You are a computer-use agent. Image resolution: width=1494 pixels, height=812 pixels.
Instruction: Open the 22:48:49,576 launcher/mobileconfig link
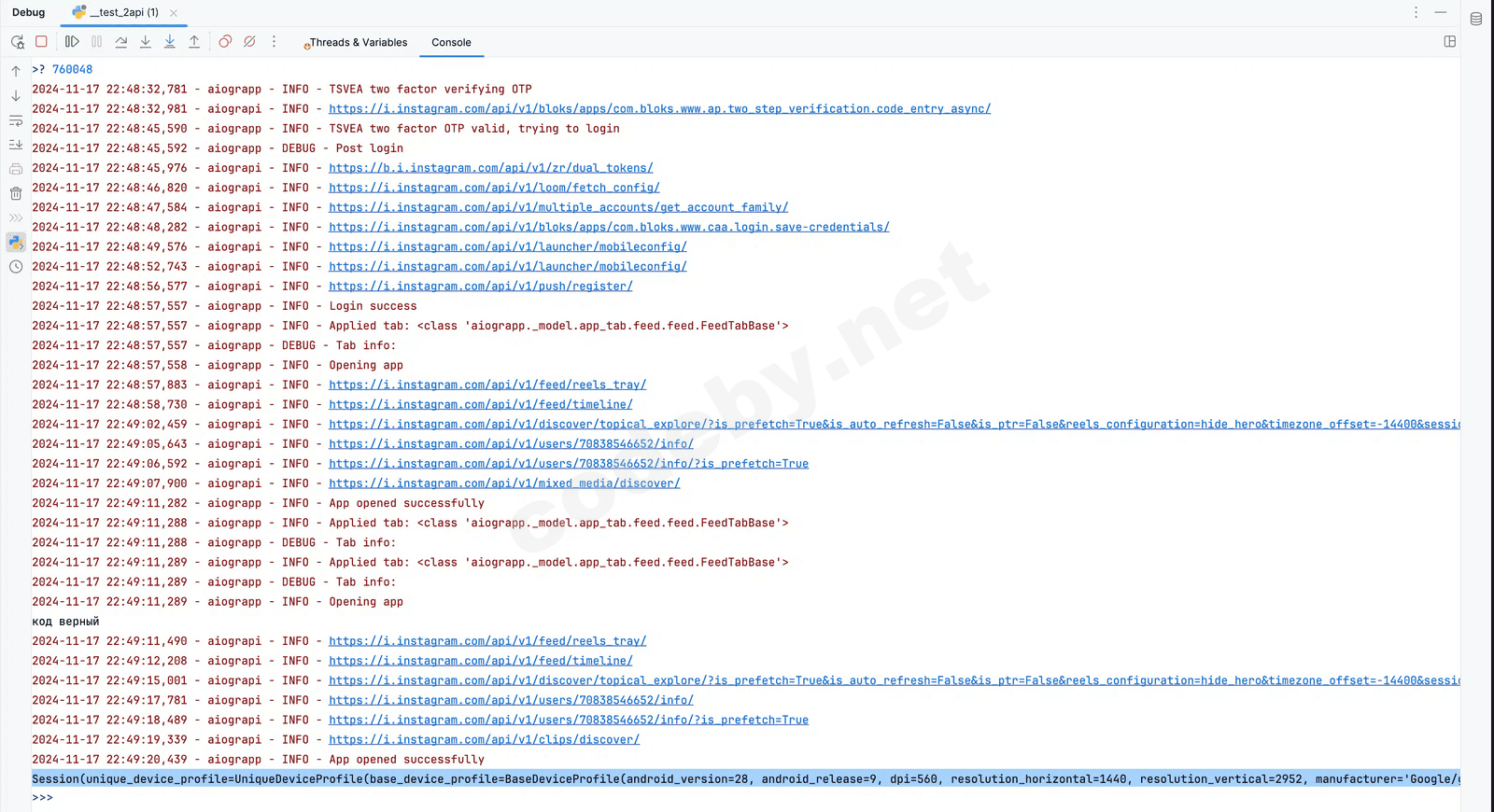(x=508, y=246)
